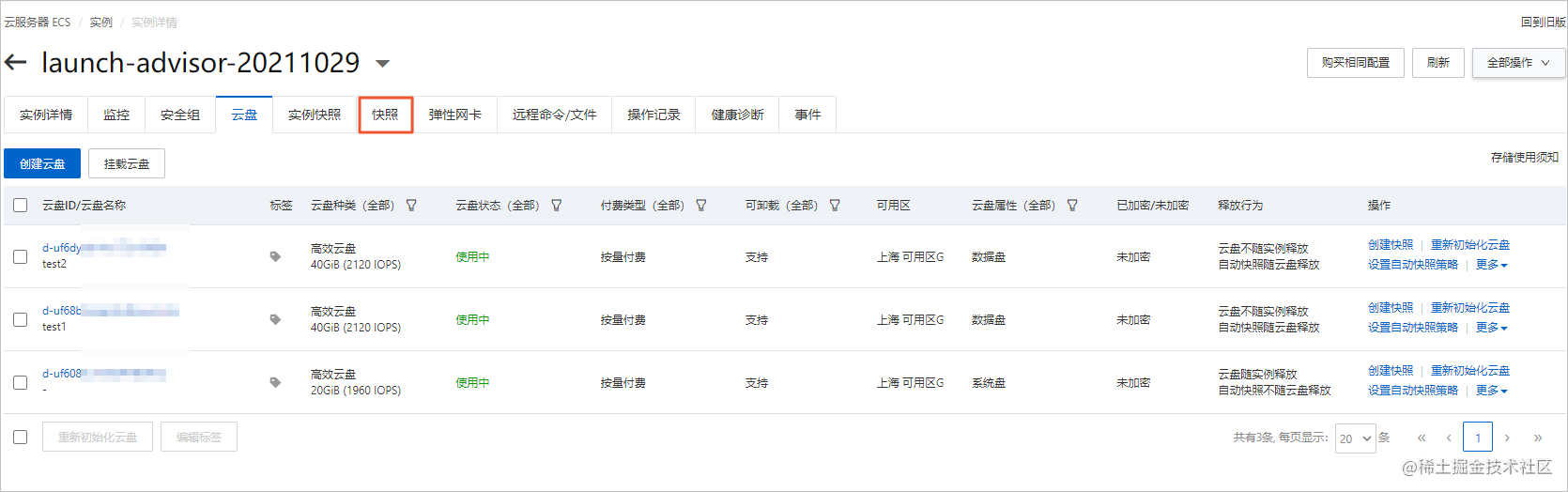This screenshot has height=492, width=1568.
Task: Open the detachable filter funnel icon
Action: click(835, 205)
